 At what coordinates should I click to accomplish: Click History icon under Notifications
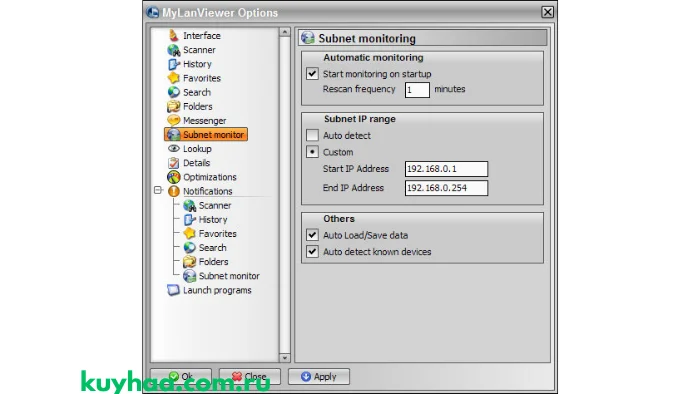(189, 220)
